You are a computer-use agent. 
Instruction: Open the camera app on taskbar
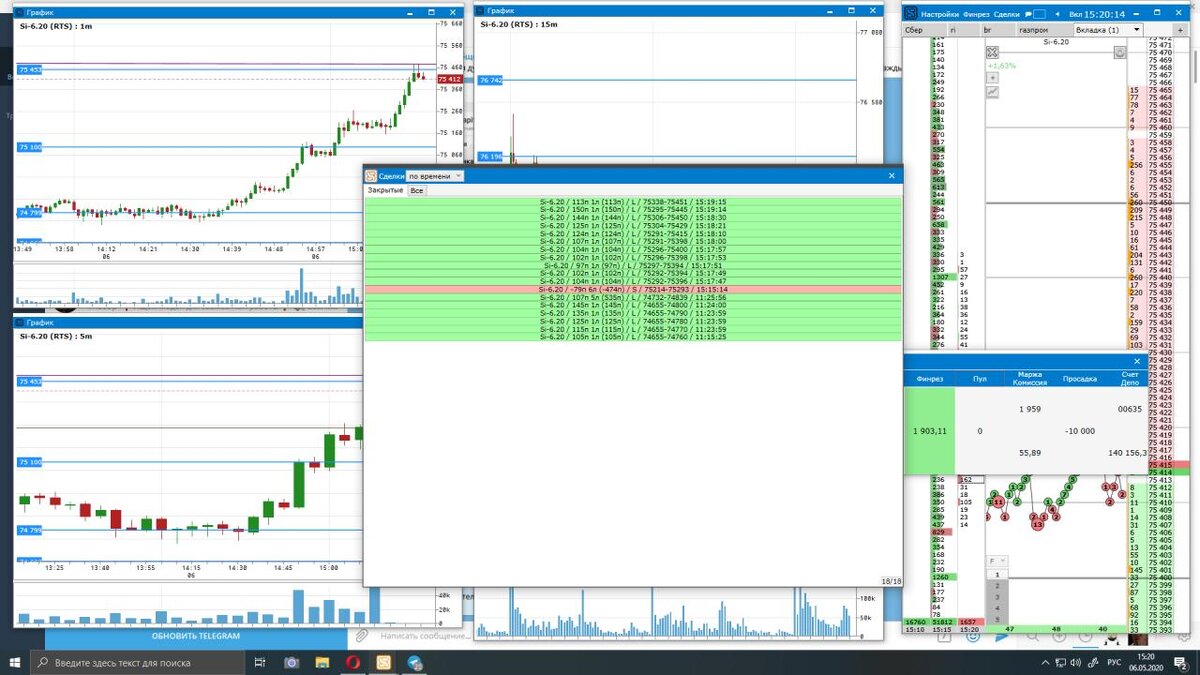(291, 662)
